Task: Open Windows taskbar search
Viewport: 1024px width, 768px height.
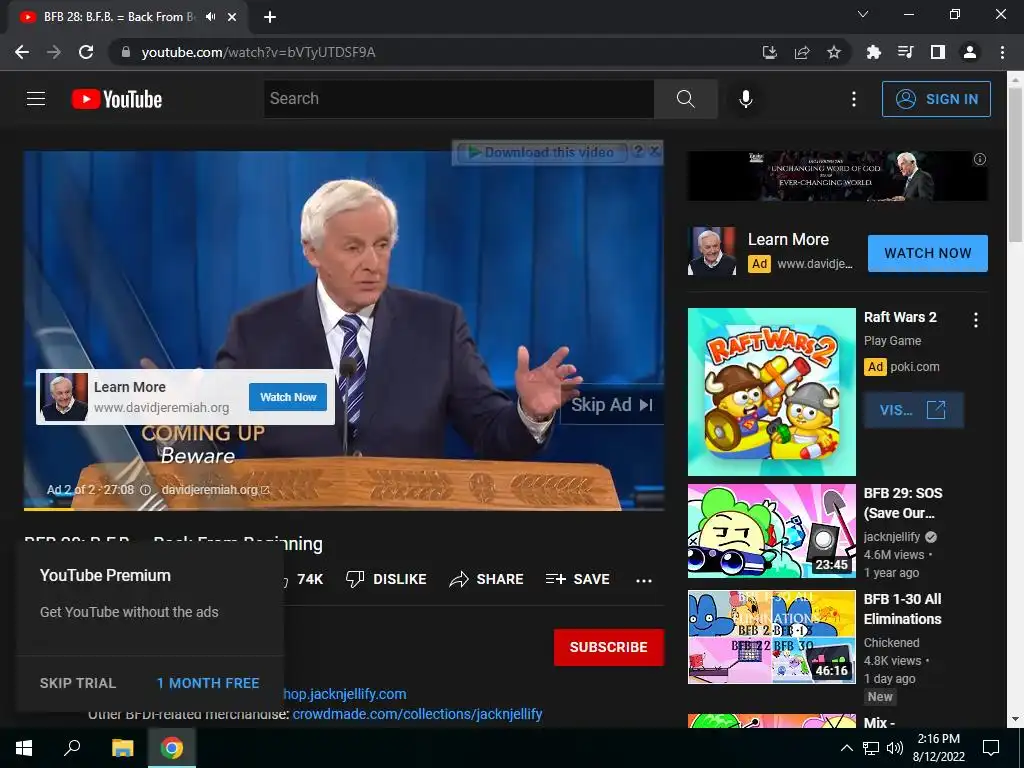Action: (x=72, y=748)
